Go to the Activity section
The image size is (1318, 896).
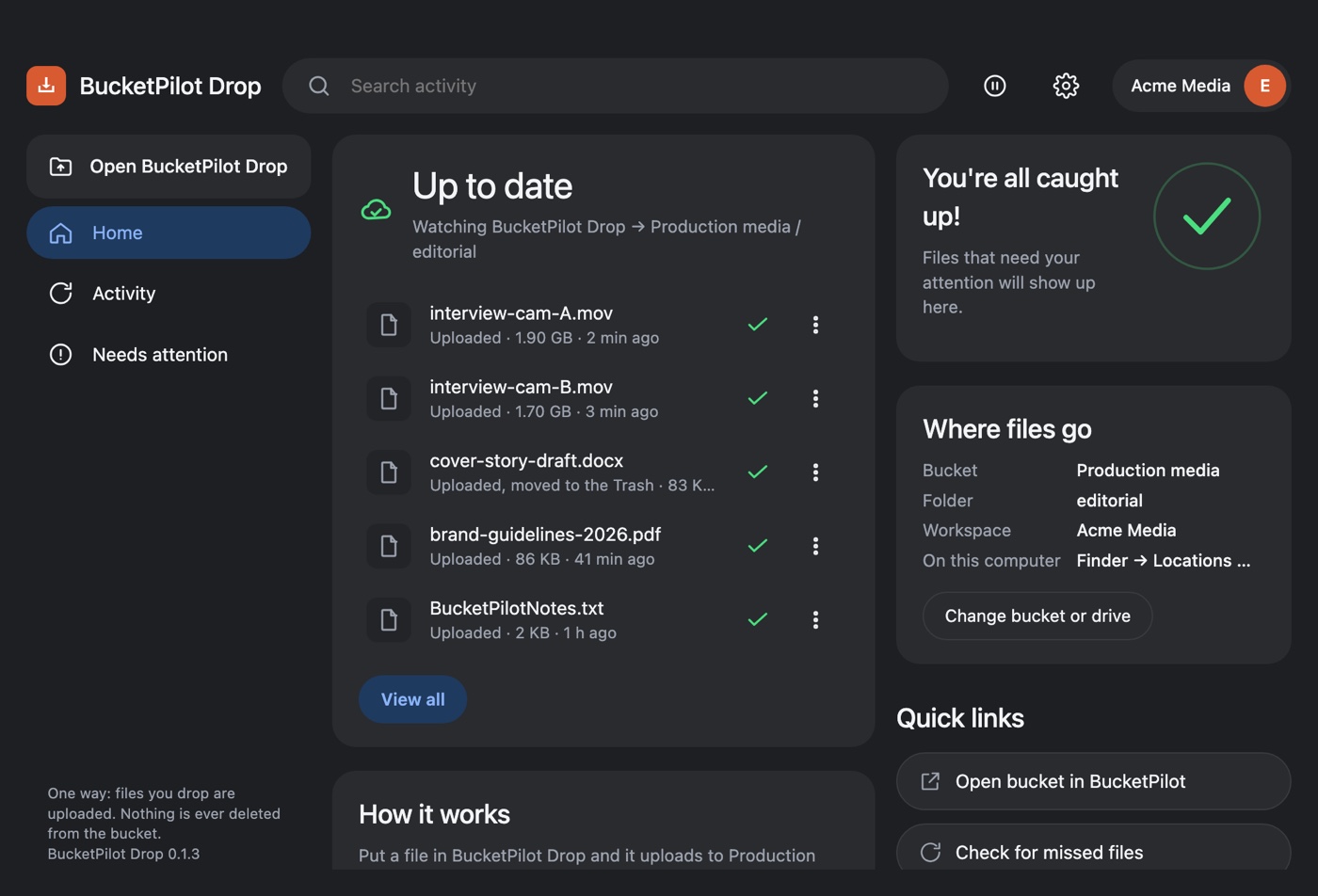[x=169, y=294]
